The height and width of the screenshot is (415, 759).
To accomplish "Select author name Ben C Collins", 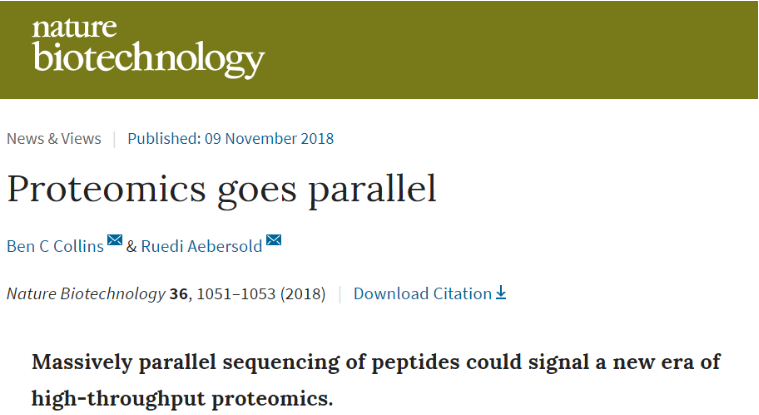I will (55, 246).
